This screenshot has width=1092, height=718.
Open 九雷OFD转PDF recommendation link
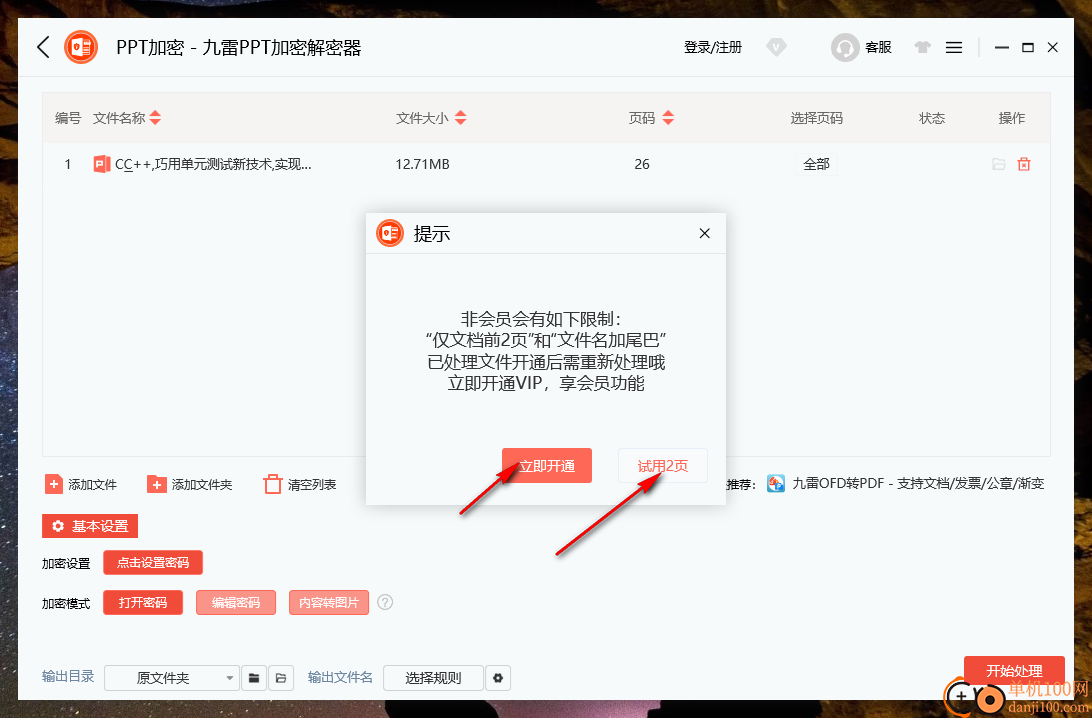(905, 483)
